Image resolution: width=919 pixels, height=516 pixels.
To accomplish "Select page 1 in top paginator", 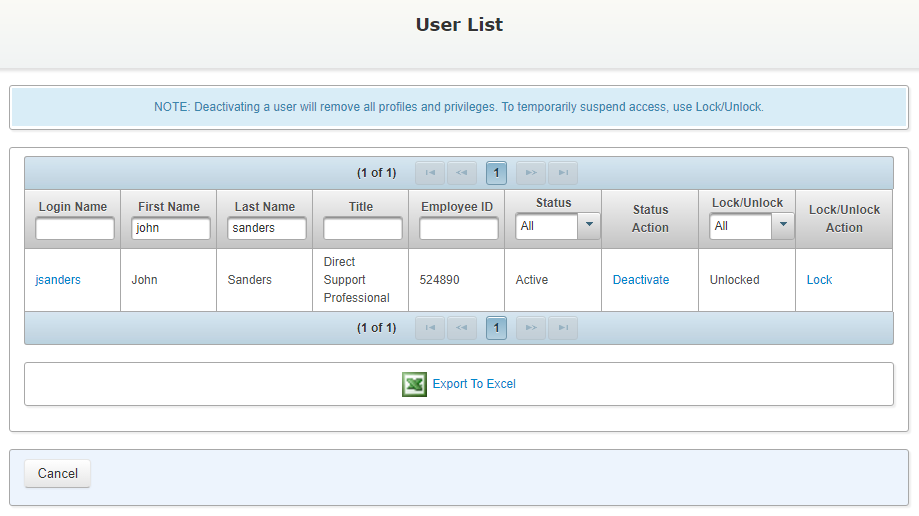I will coord(497,173).
